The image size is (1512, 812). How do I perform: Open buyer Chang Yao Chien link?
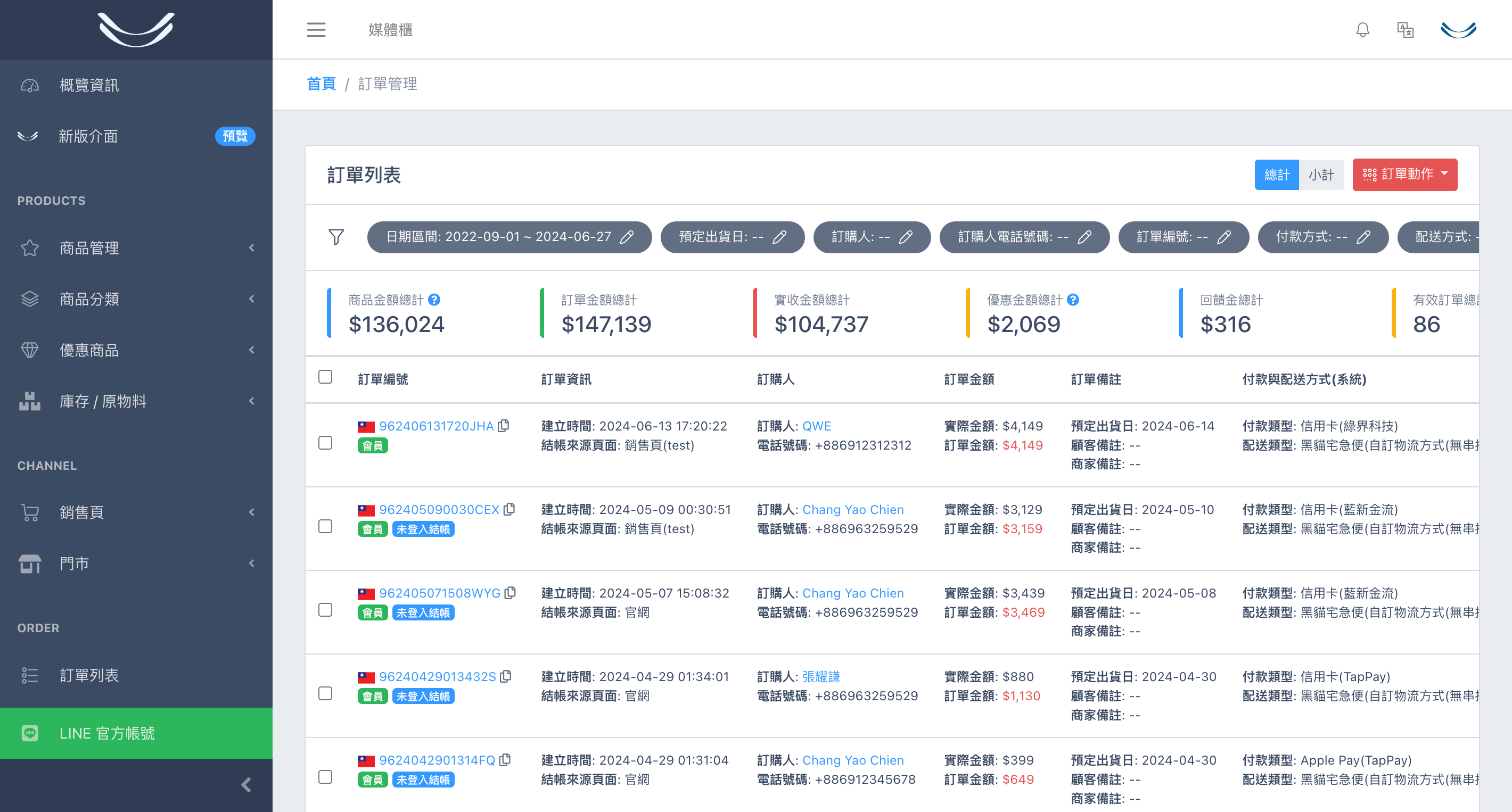[852, 509]
